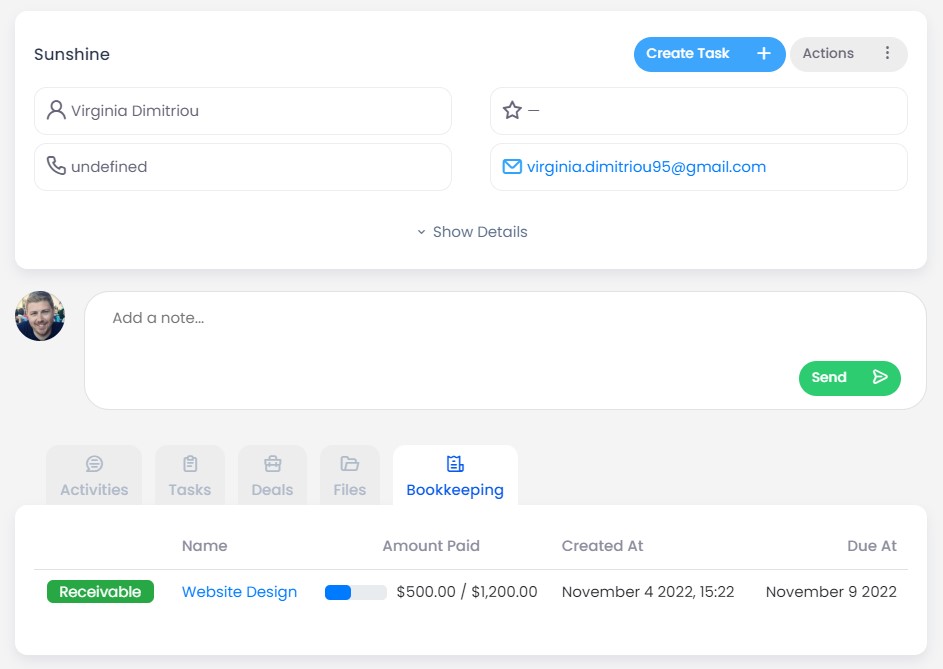
Task: Go to the Files tab
Action: [350, 476]
